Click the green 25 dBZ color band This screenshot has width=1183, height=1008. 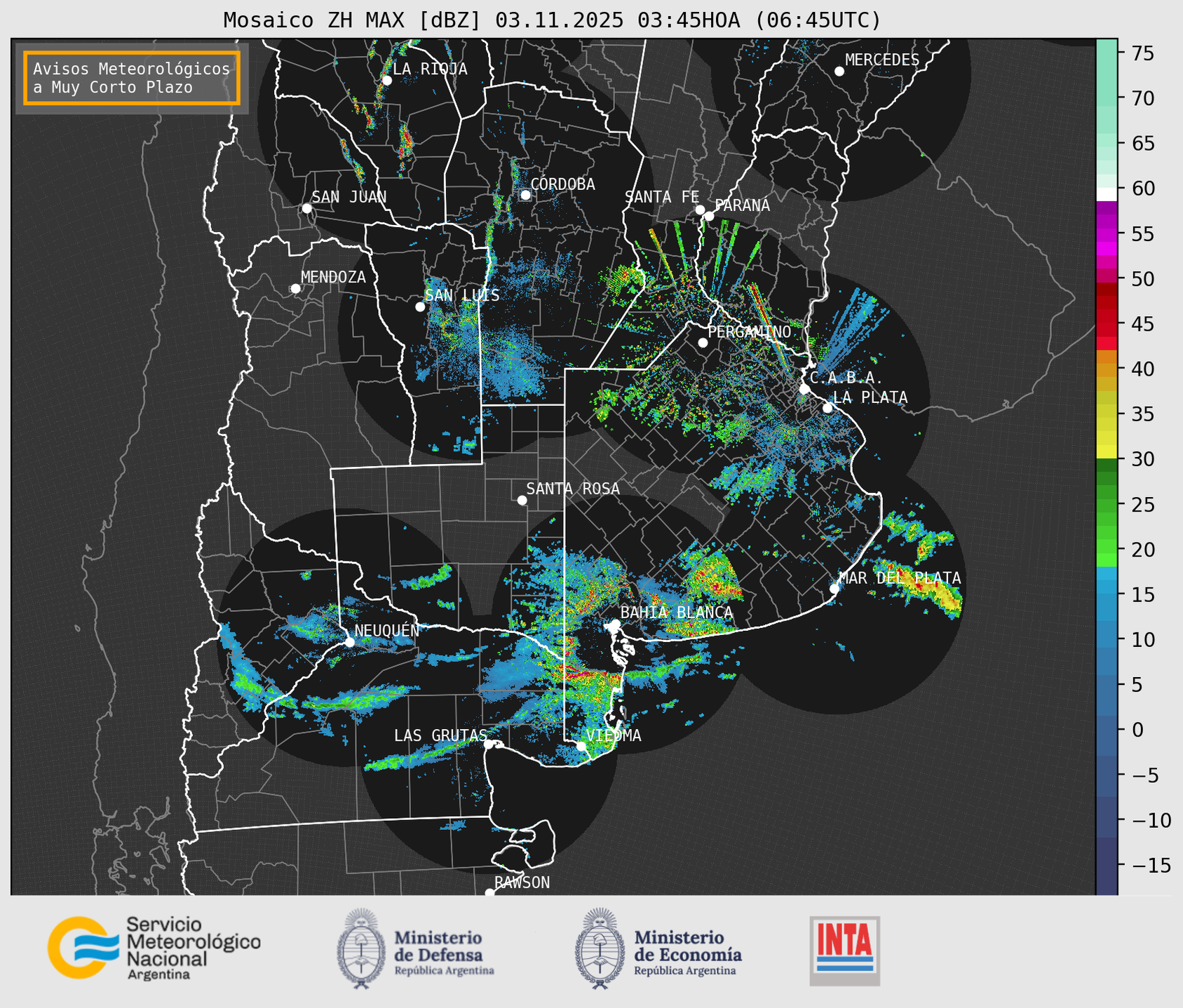pos(1107,505)
